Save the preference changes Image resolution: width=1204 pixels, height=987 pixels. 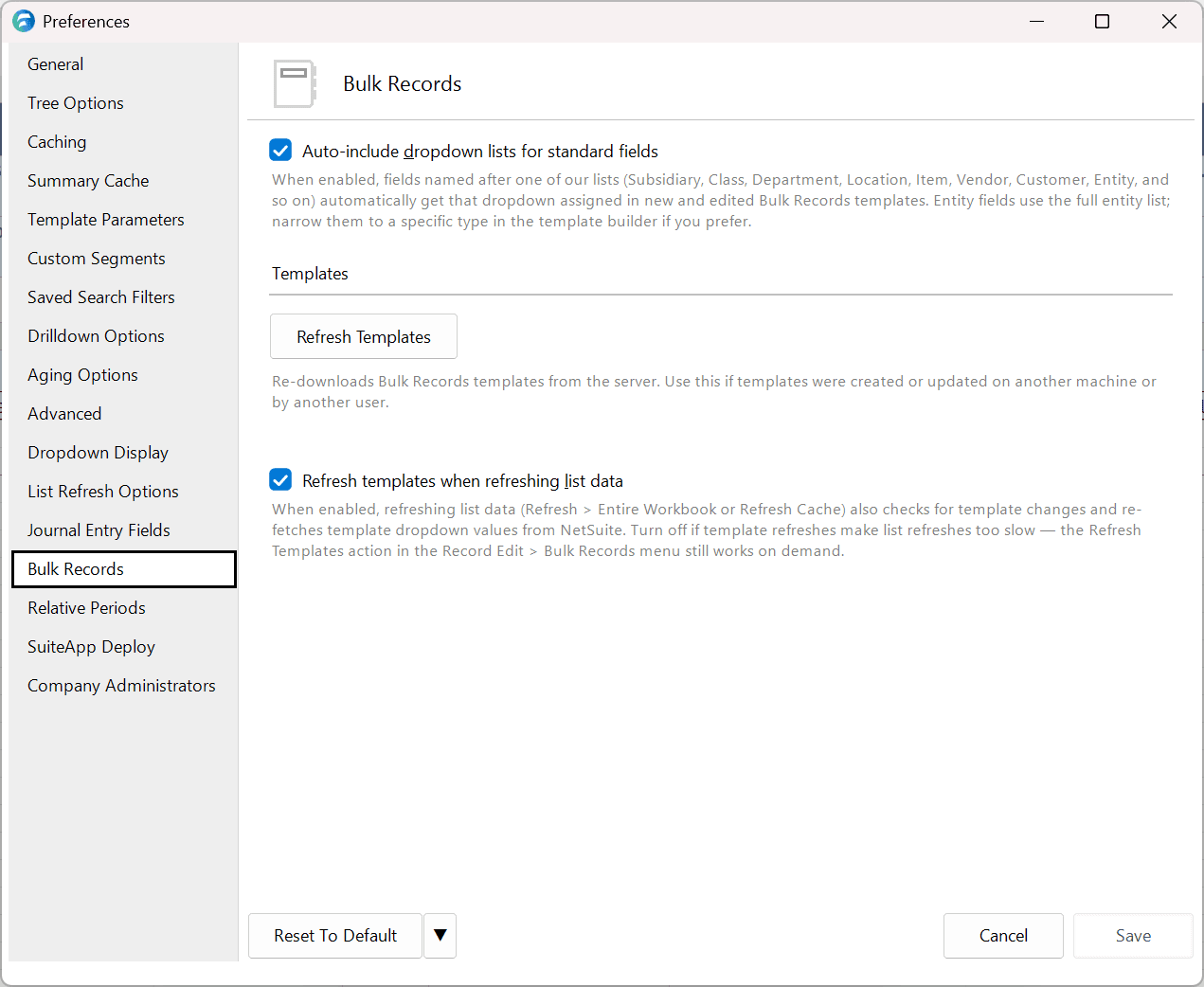pos(1133,936)
